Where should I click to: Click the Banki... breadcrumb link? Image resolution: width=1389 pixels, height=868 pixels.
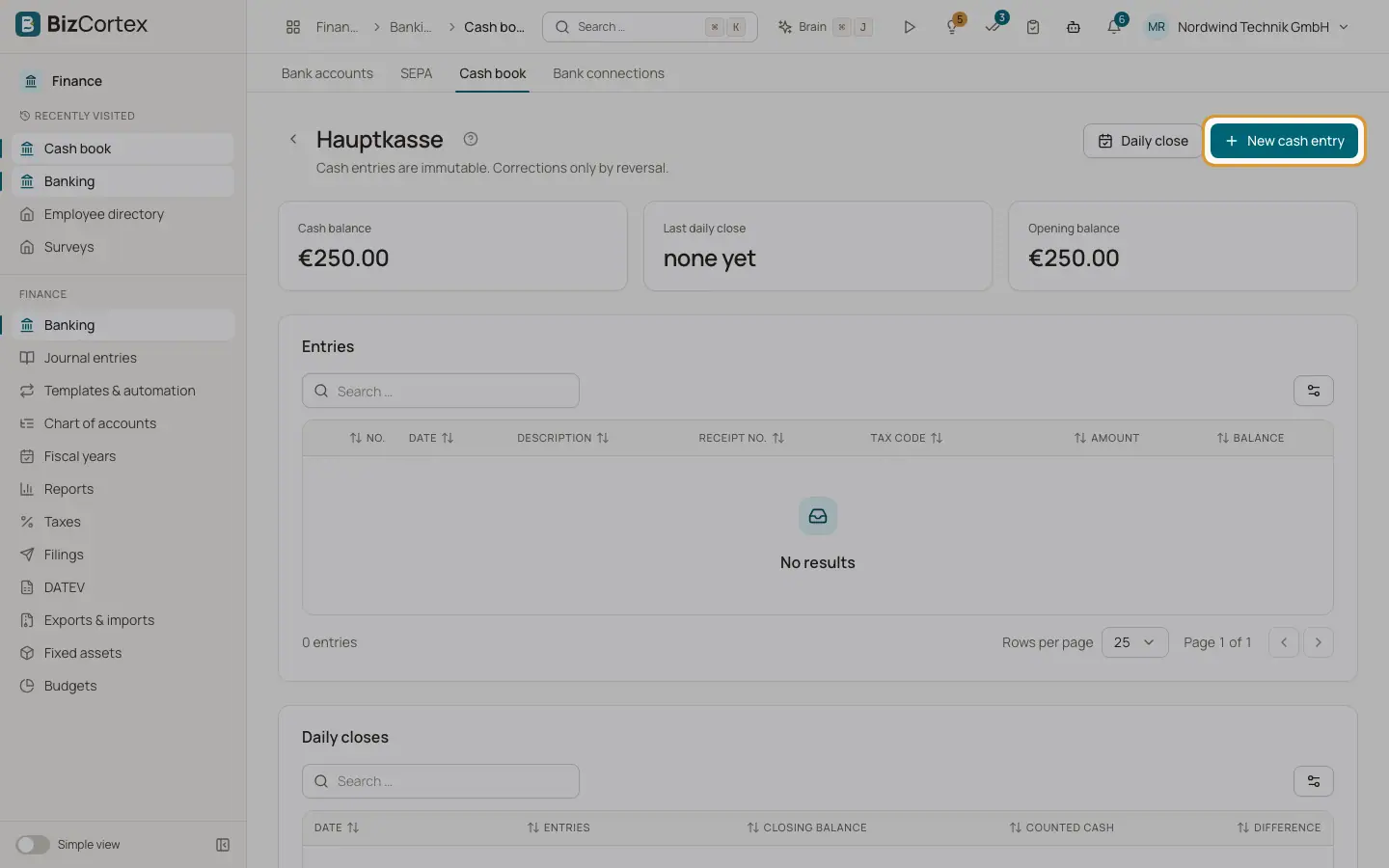pos(410,27)
